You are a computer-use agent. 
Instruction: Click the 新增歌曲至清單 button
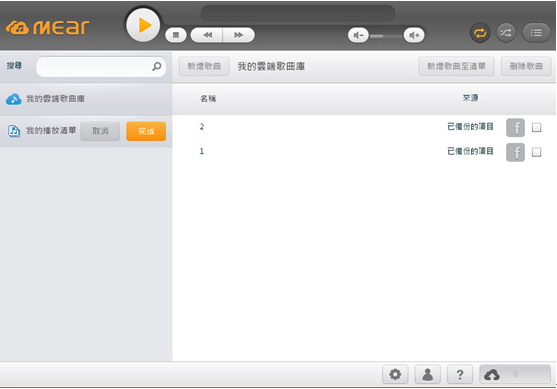pyautogui.click(x=456, y=66)
